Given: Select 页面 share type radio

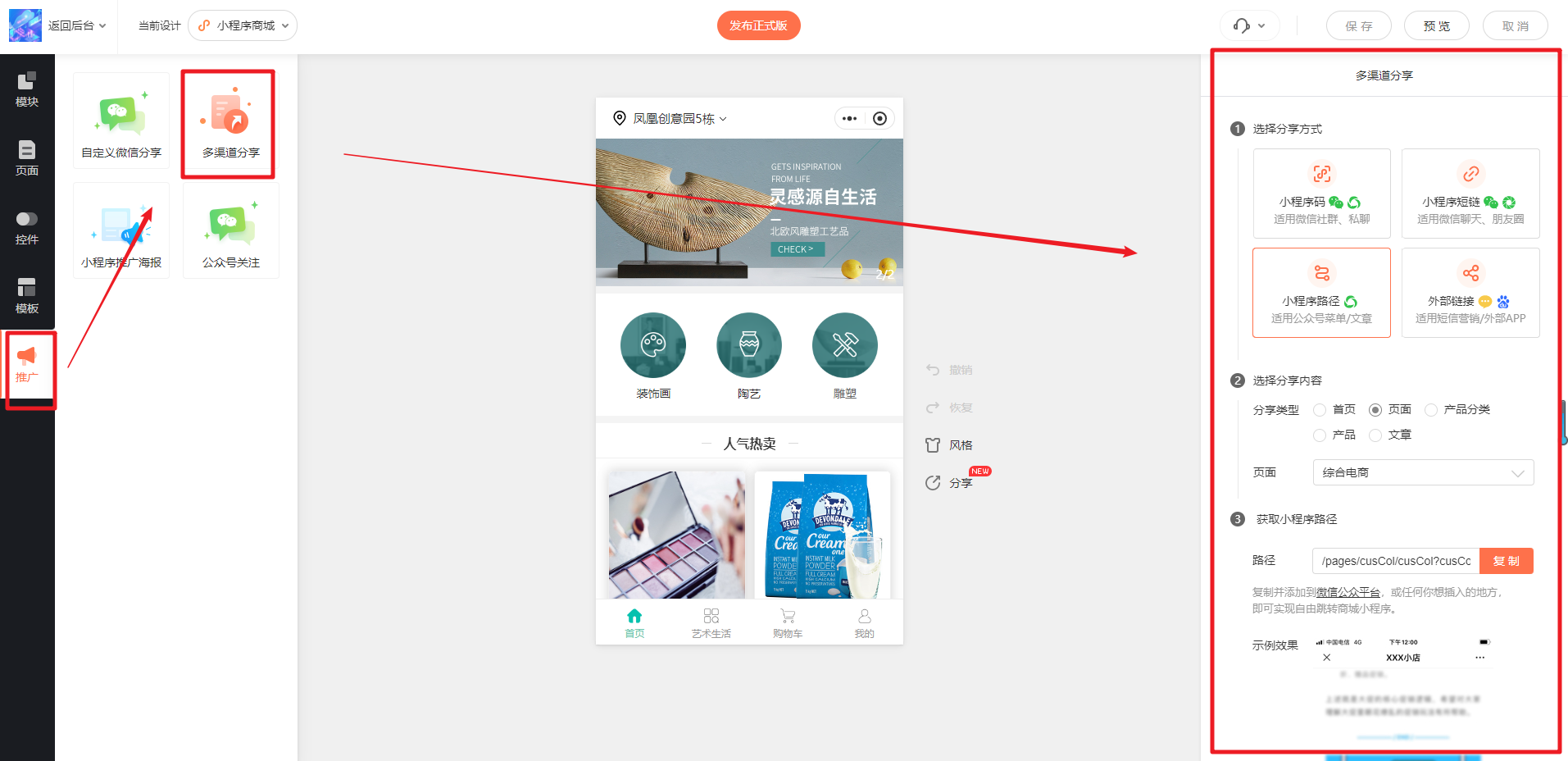Looking at the screenshot, I should [1375, 410].
